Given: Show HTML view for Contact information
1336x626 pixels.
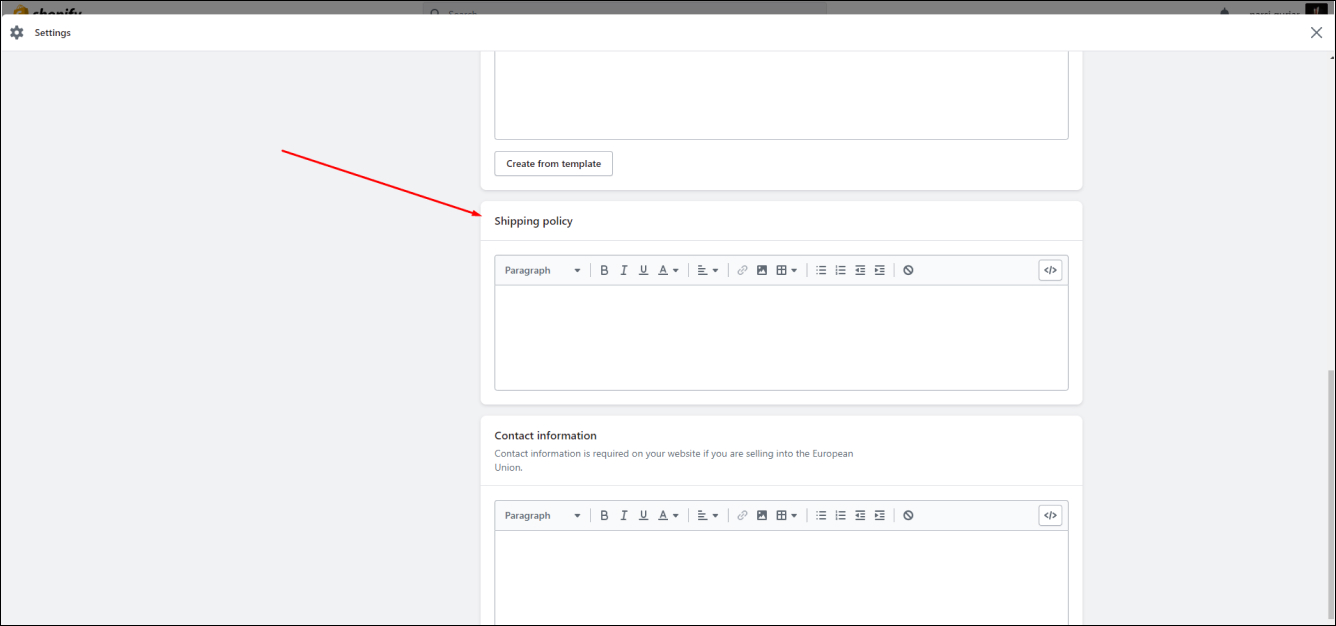Looking at the screenshot, I should (1050, 515).
